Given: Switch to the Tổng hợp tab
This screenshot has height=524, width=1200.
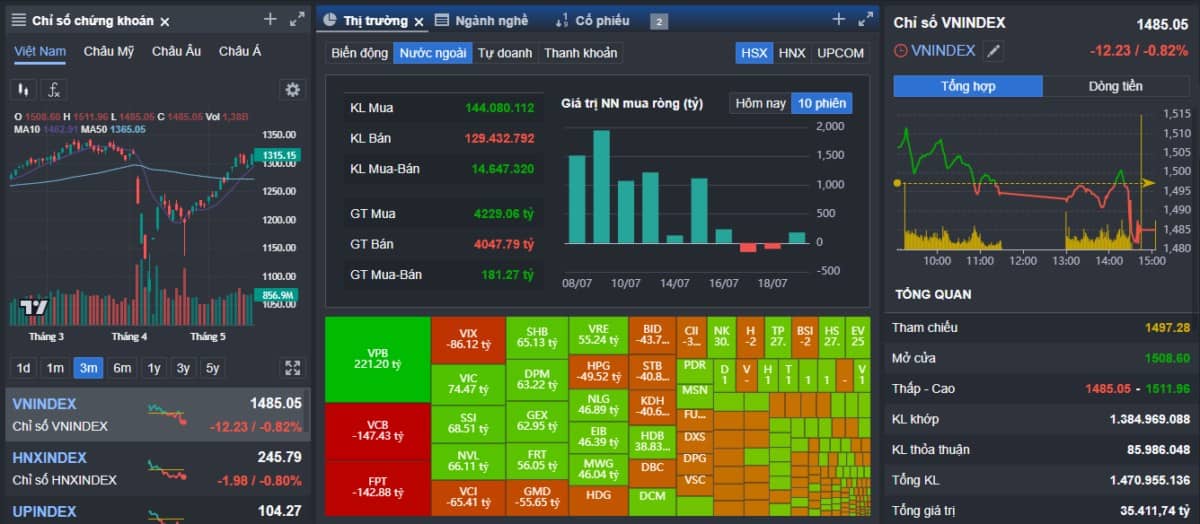Looking at the screenshot, I should [x=968, y=86].
